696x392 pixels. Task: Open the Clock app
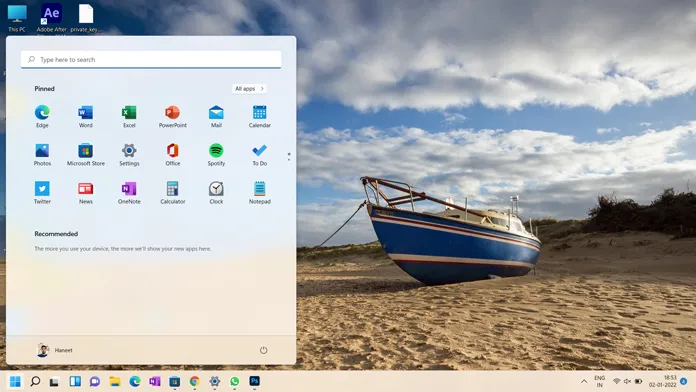(x=216, y=193)
